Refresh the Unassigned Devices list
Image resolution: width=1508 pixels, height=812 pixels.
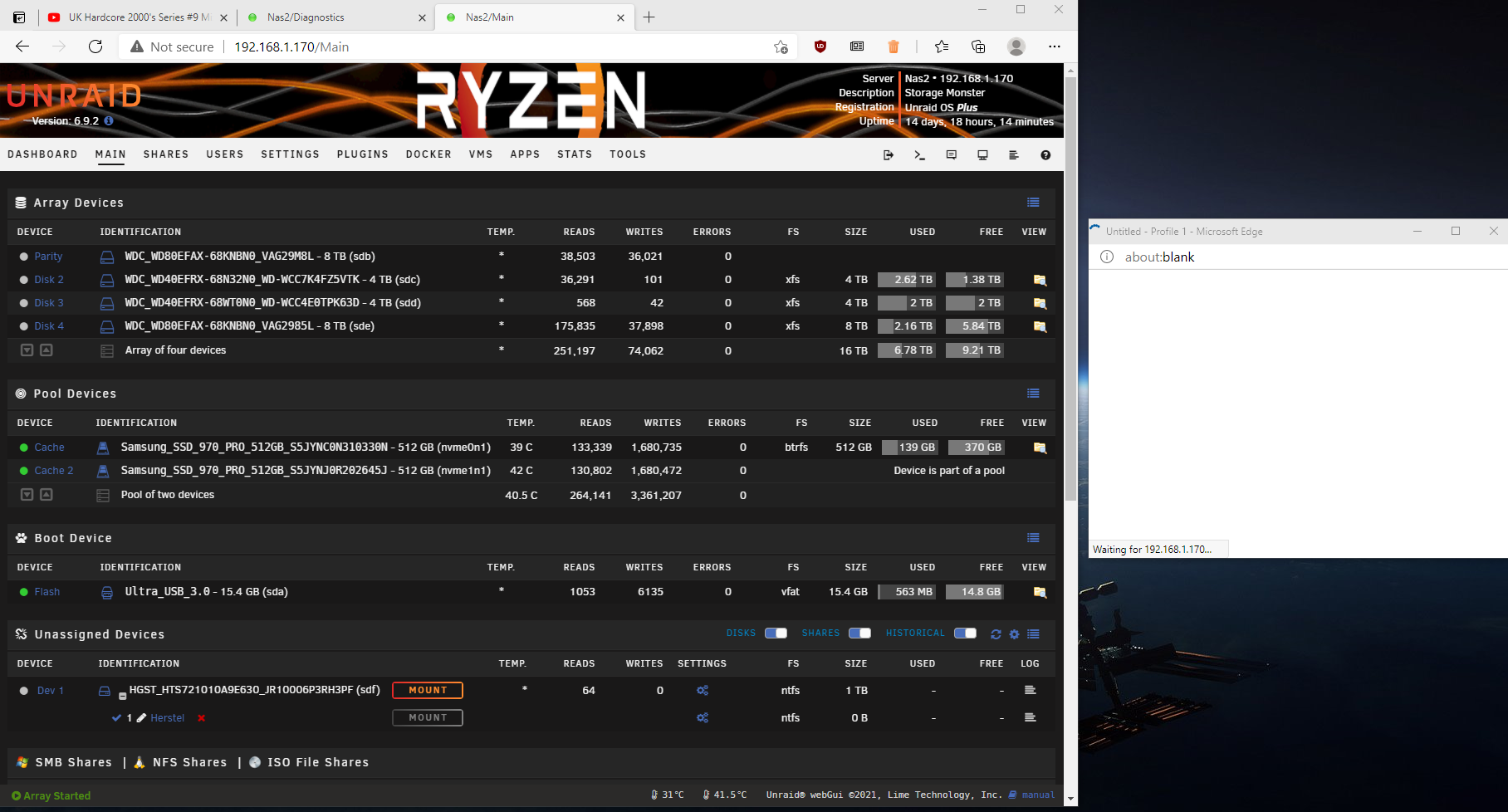point(996,634)
